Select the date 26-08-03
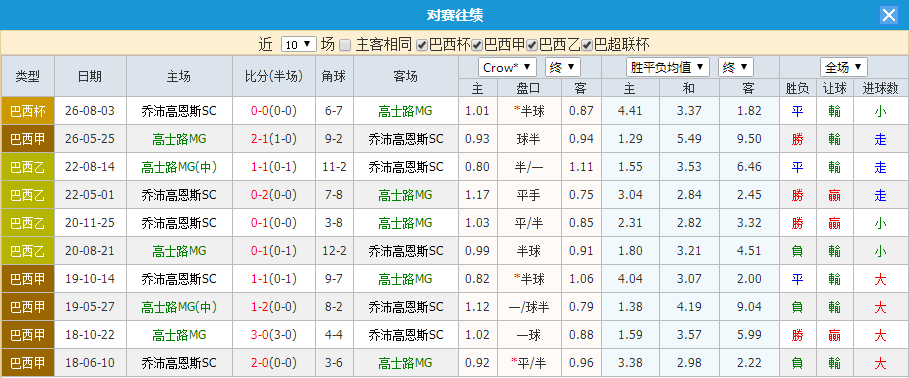Screen dimensions: 909x378 pos(90,111)
